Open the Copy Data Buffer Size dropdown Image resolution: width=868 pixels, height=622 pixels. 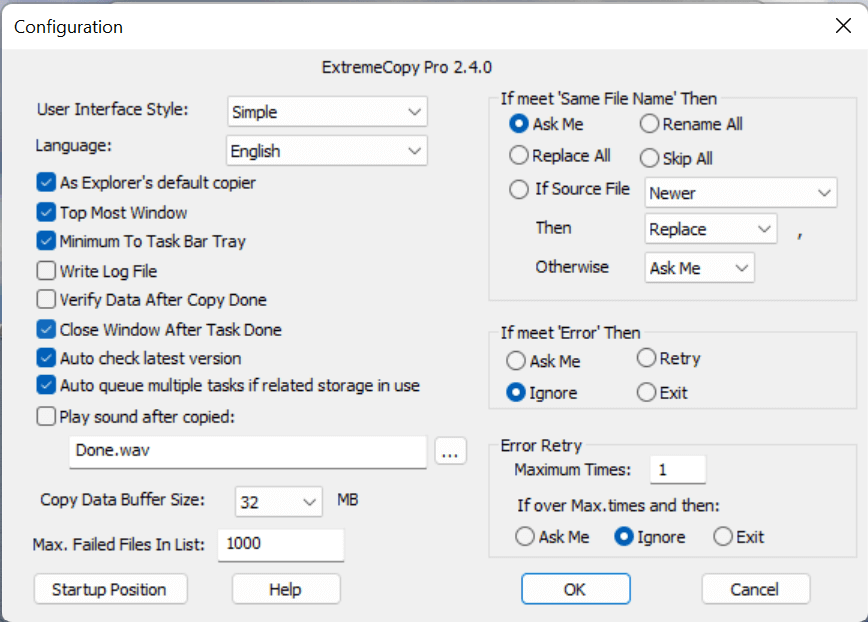278,501
